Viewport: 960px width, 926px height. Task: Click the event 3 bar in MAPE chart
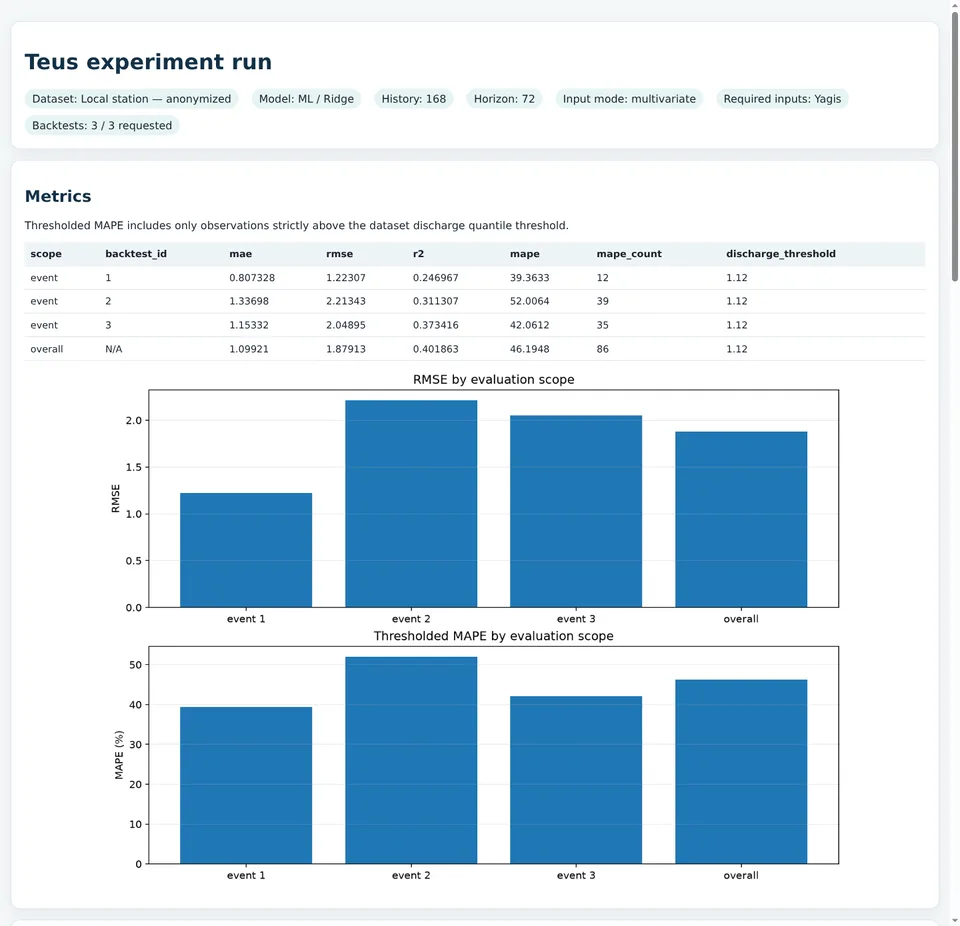576,780
